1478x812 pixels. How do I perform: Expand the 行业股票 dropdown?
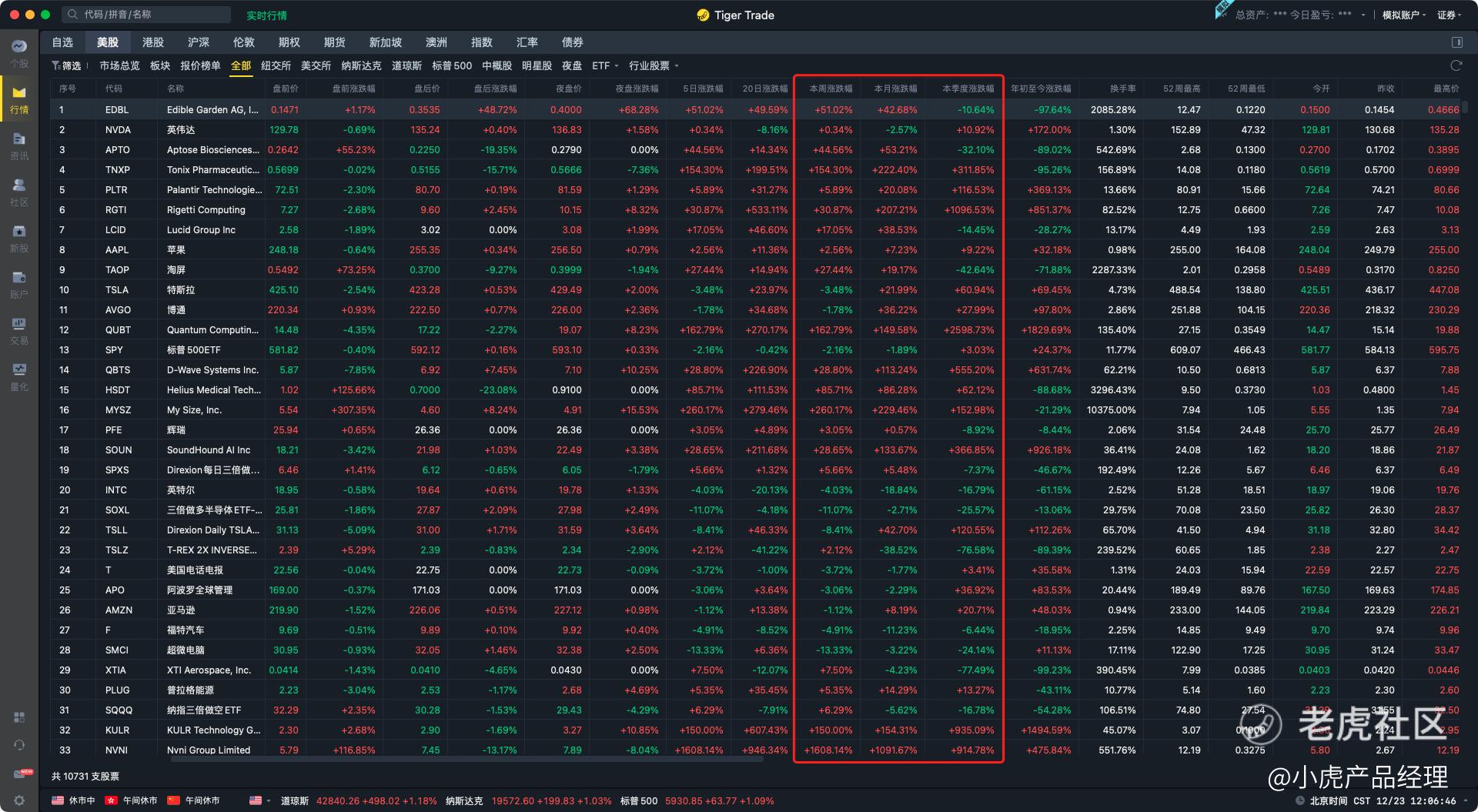pos(654,65)
